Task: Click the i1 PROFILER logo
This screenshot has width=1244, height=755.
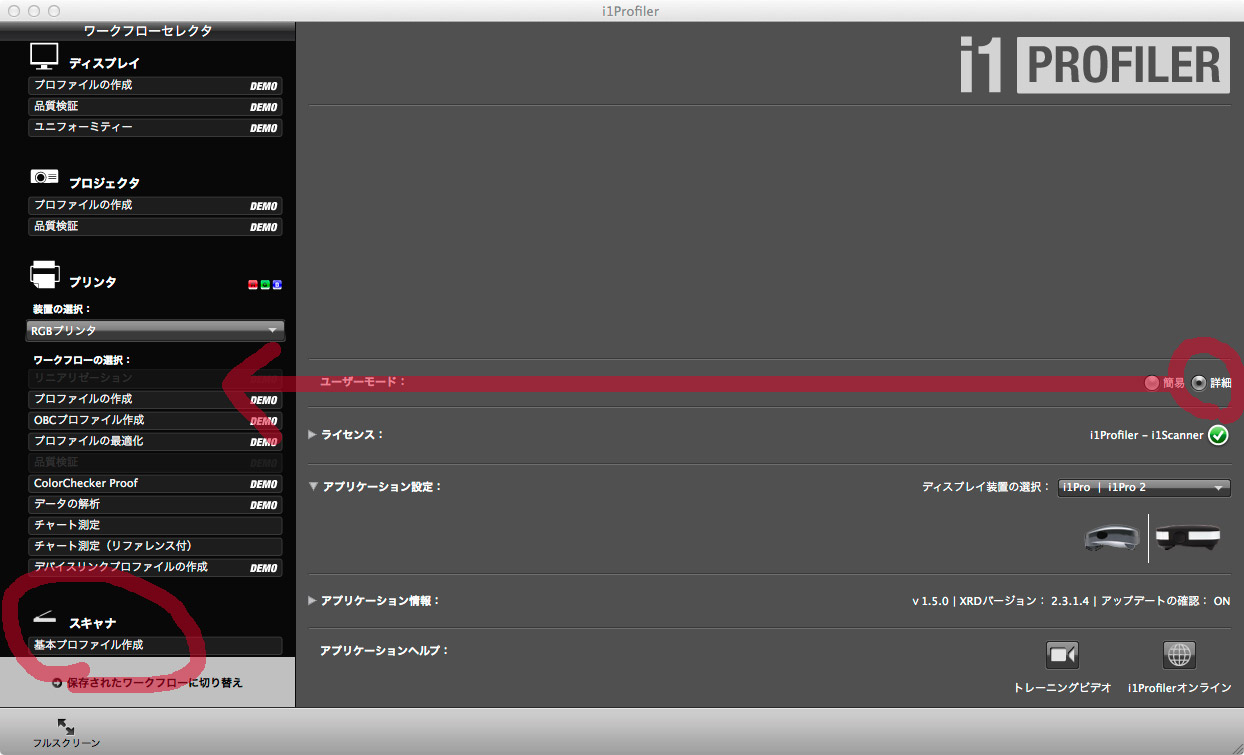Action: tap(1093, 67)
